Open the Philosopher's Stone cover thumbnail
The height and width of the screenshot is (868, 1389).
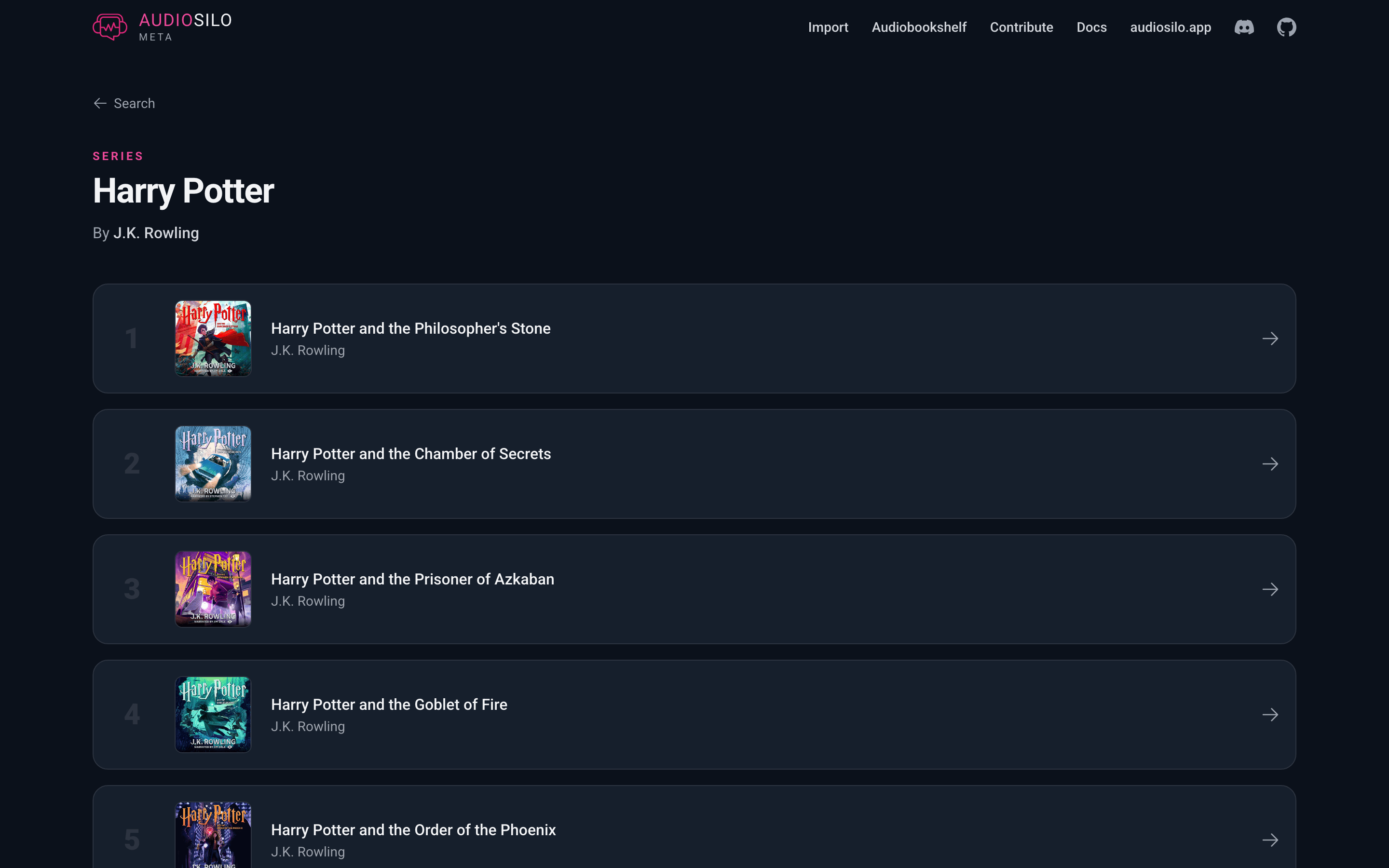point(213,339)
